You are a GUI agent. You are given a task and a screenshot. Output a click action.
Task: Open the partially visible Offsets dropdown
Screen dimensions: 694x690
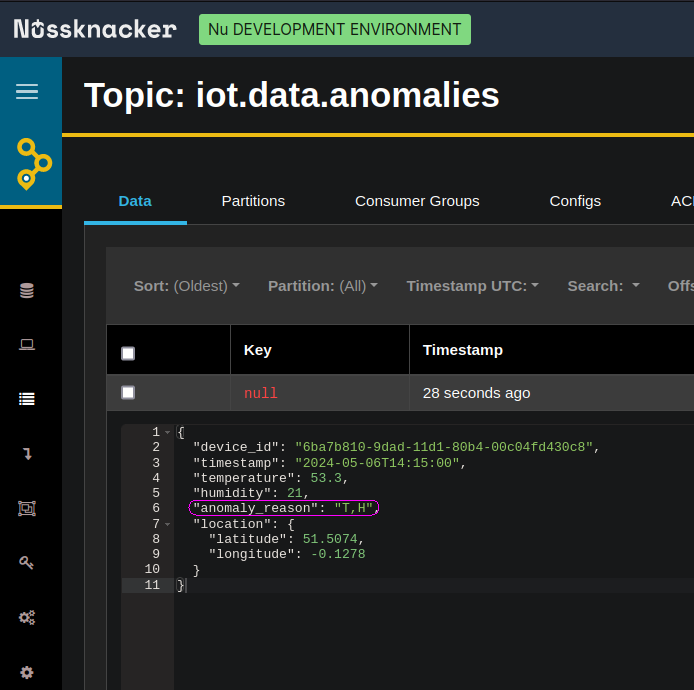[x=681, y=286]
